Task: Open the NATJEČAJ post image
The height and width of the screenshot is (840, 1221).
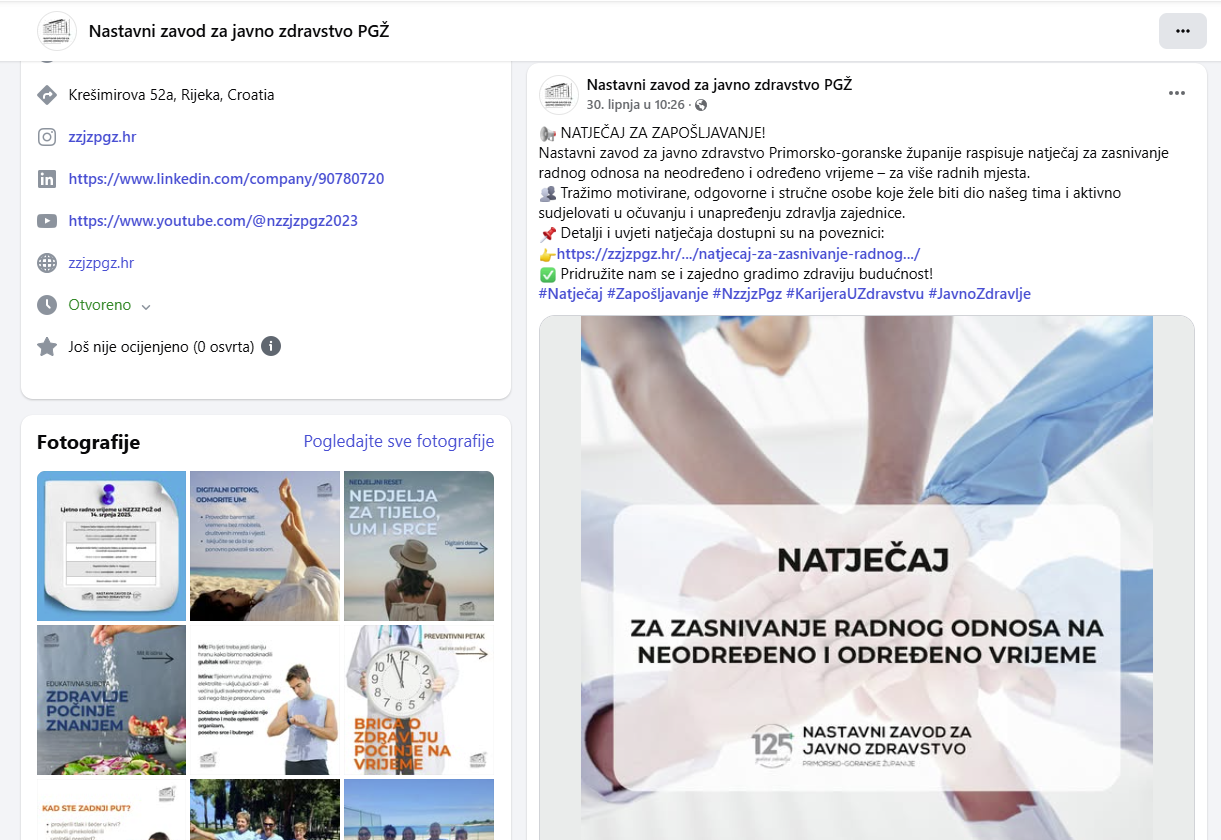Action: (866, 578)
